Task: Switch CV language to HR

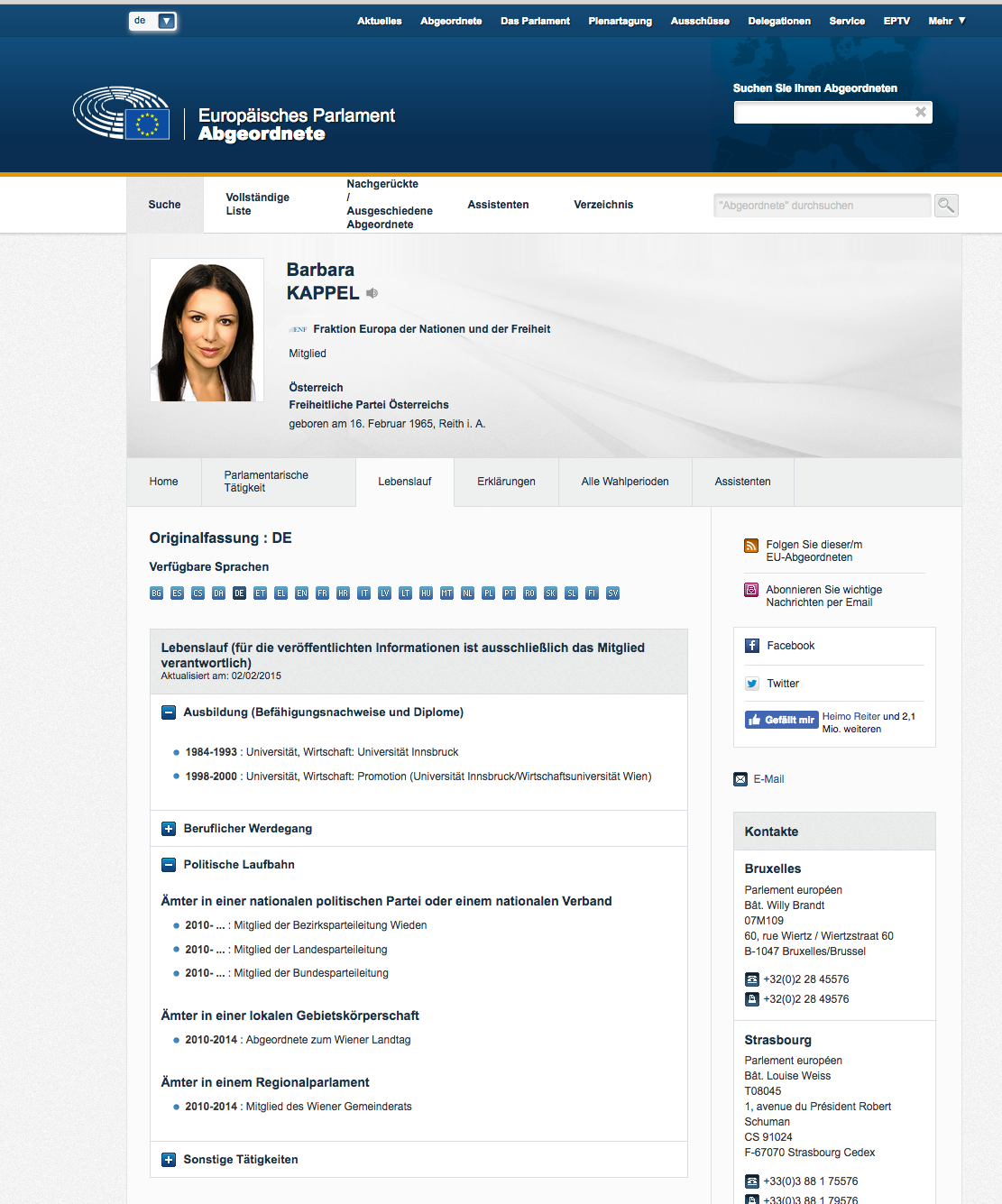Action: click(x=344, y=593)
